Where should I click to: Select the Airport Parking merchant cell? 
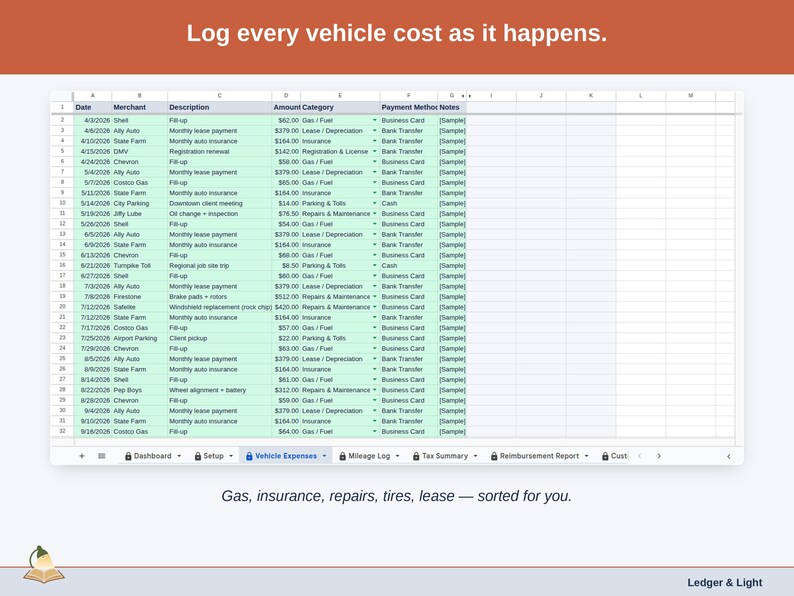[x=139, y=338]
